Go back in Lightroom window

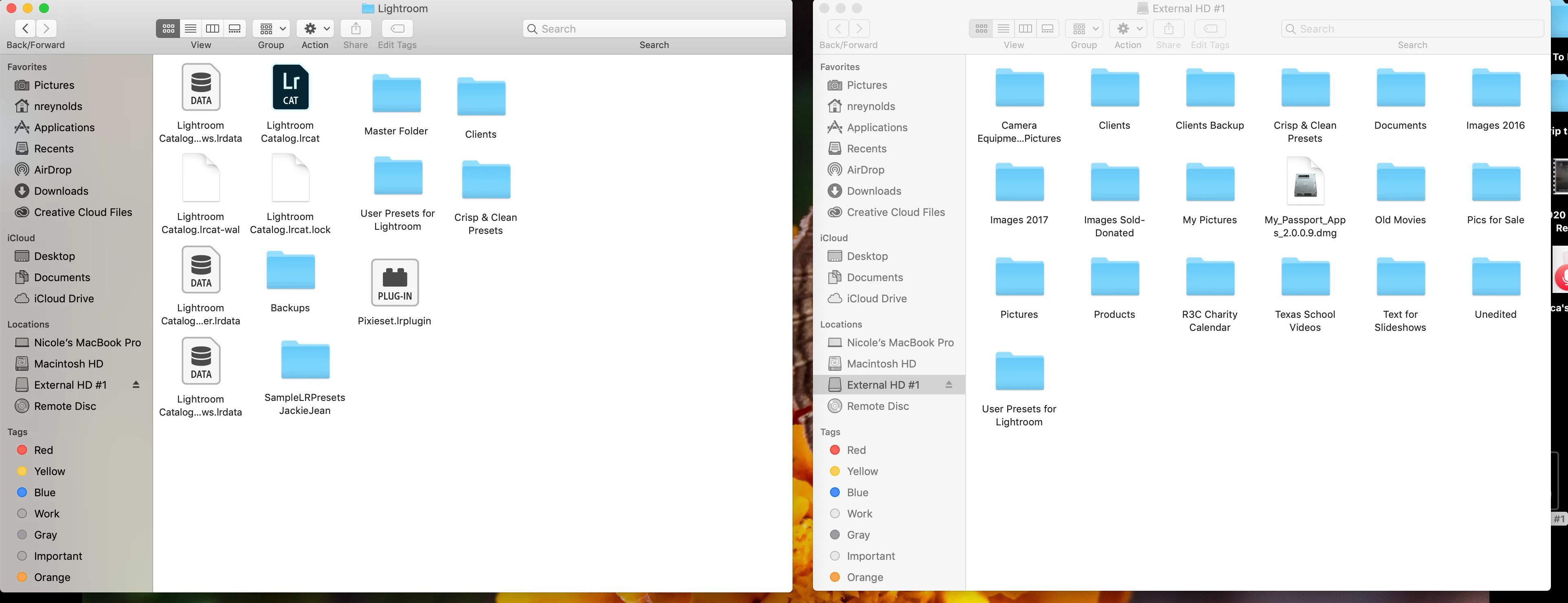pos(25,29)
